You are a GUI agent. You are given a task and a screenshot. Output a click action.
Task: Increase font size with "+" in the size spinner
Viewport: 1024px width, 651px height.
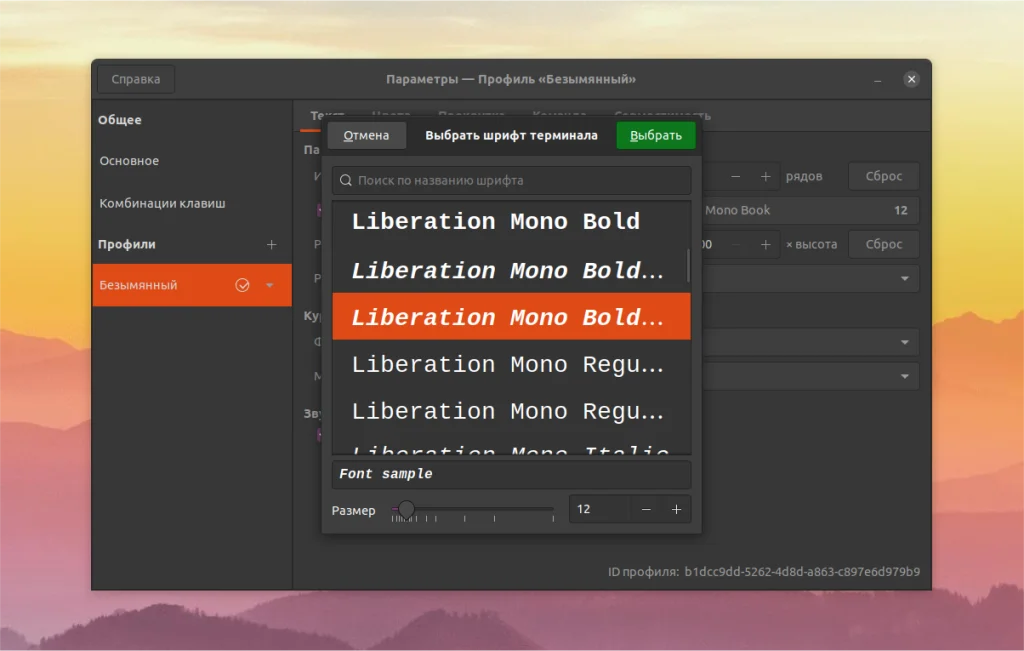tap(676, 509)
